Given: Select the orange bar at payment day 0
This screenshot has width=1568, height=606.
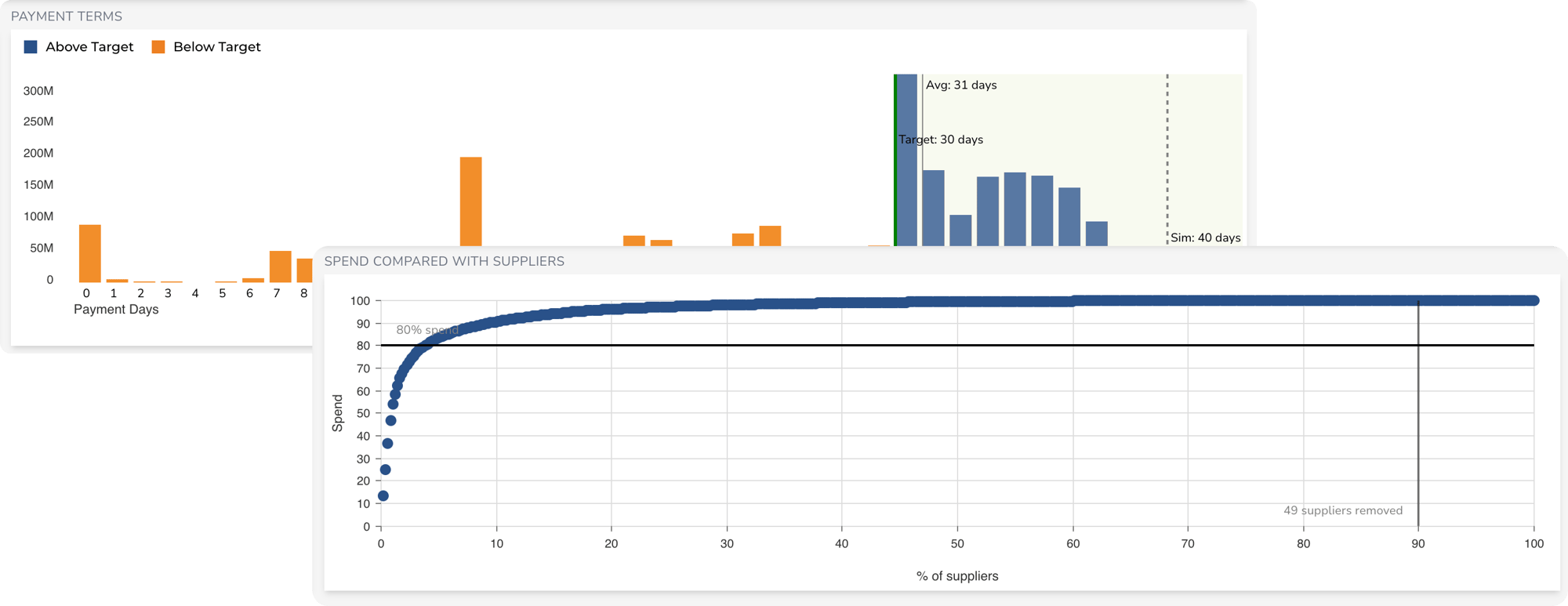Looking at the screenshot, I should click(x=90, y=254).
